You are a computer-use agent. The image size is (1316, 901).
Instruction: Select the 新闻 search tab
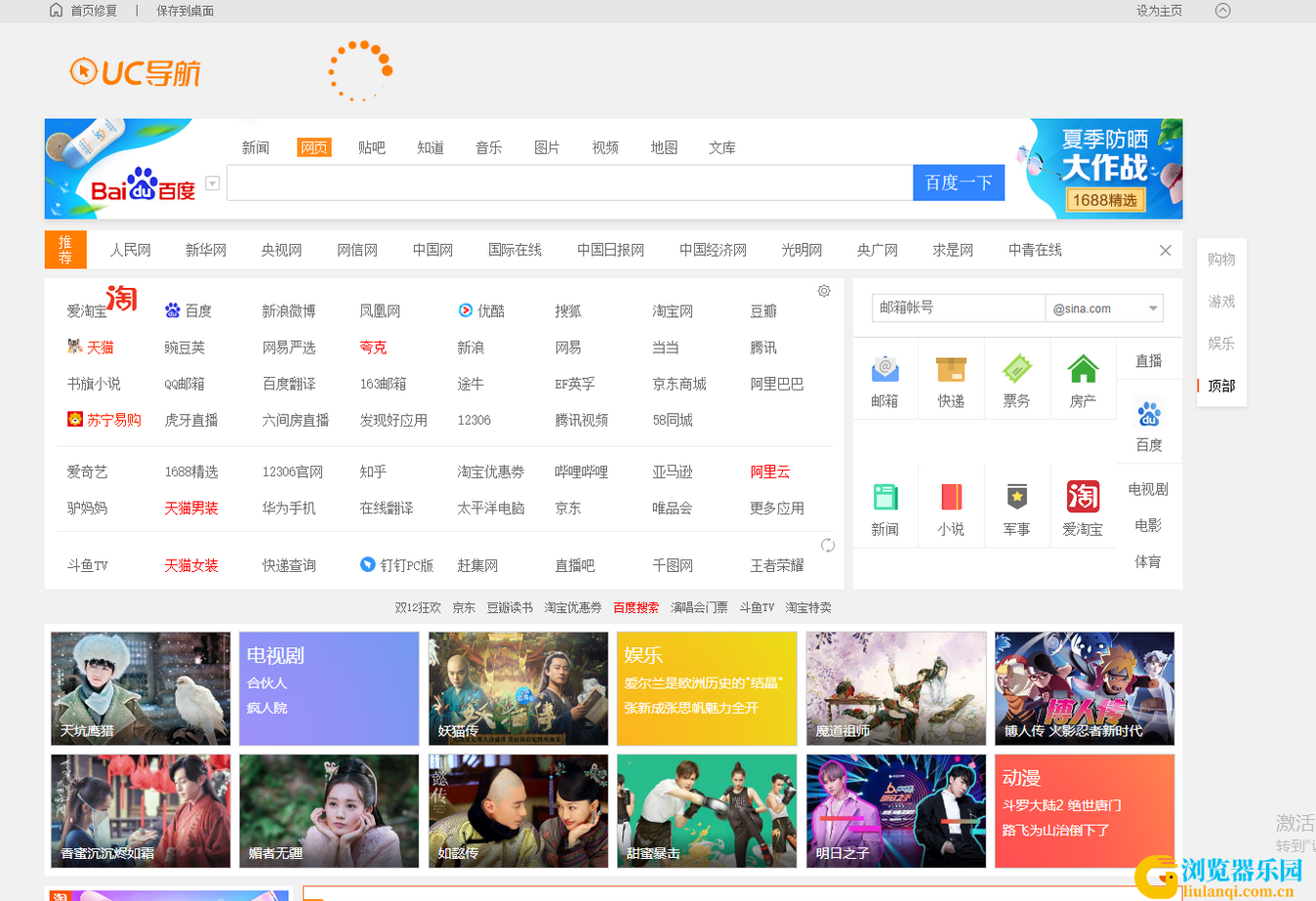pos(255,147)
